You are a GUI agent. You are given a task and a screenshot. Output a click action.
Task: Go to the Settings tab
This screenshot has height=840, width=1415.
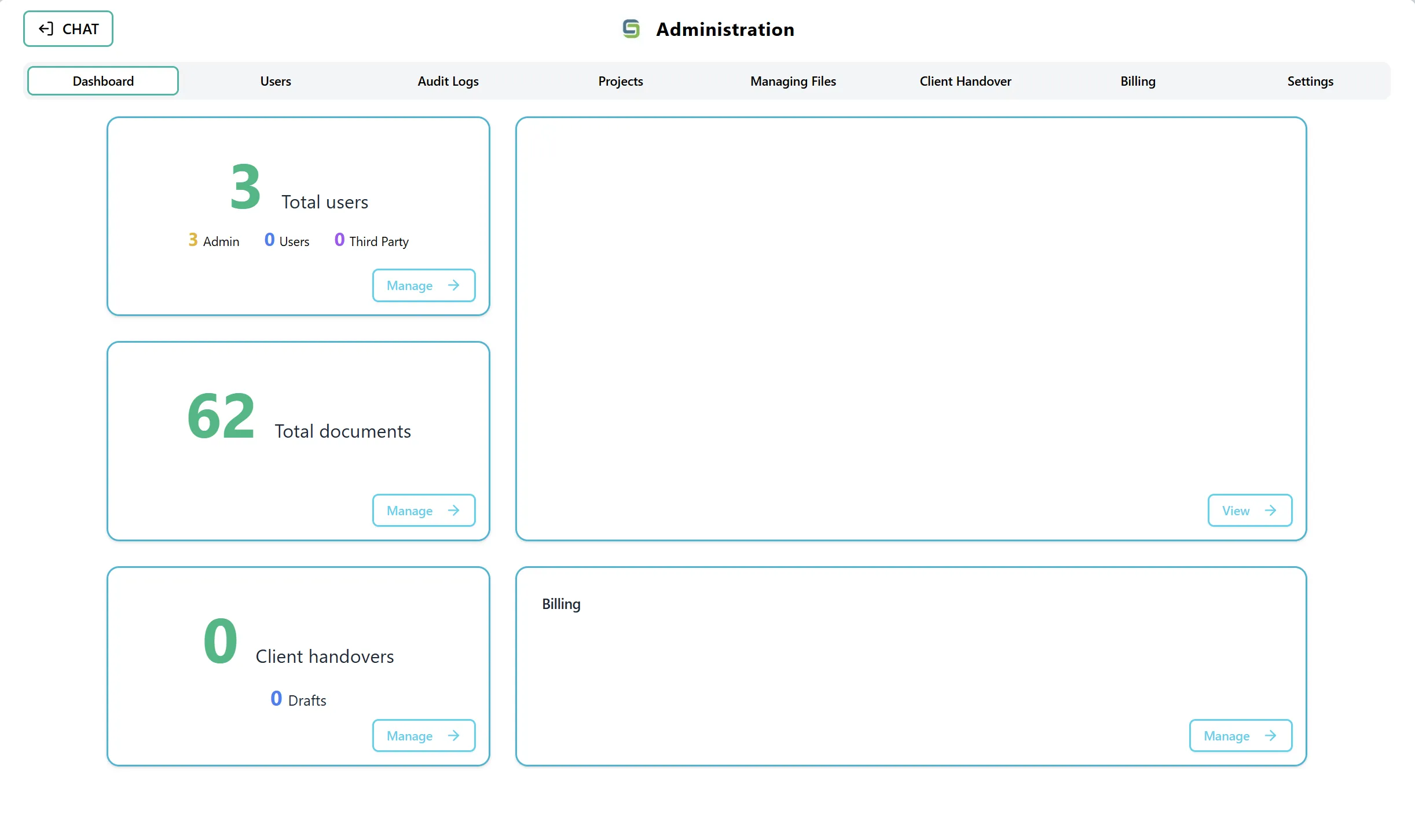(1310, 81)
